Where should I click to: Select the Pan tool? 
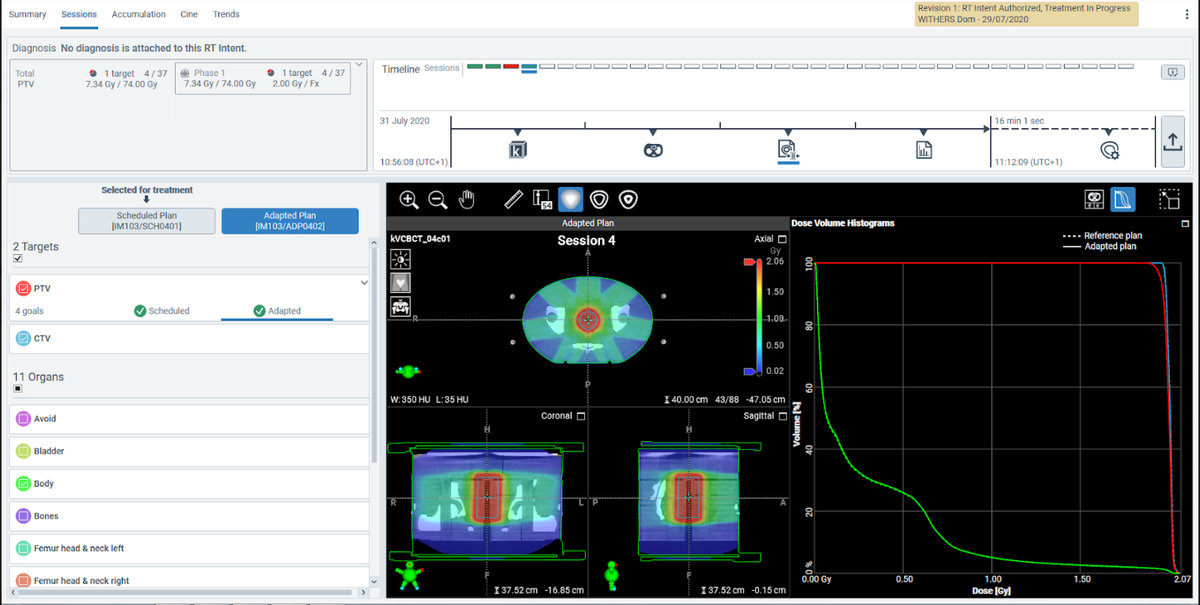coord(466,199)
